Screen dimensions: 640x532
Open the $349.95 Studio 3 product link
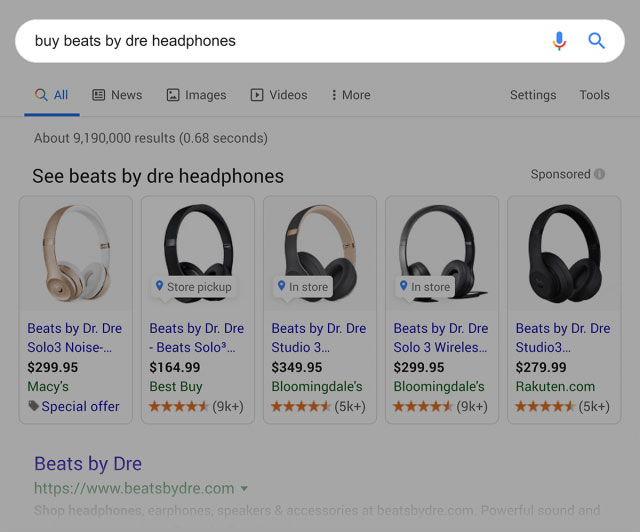coord(319,338)
